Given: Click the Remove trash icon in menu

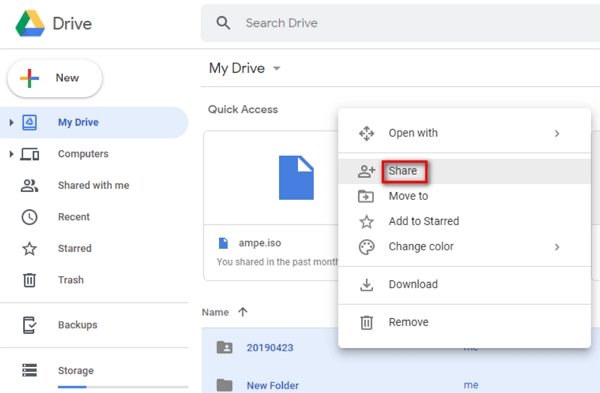Looking at the screenshot, I should [x=366, y=322].
